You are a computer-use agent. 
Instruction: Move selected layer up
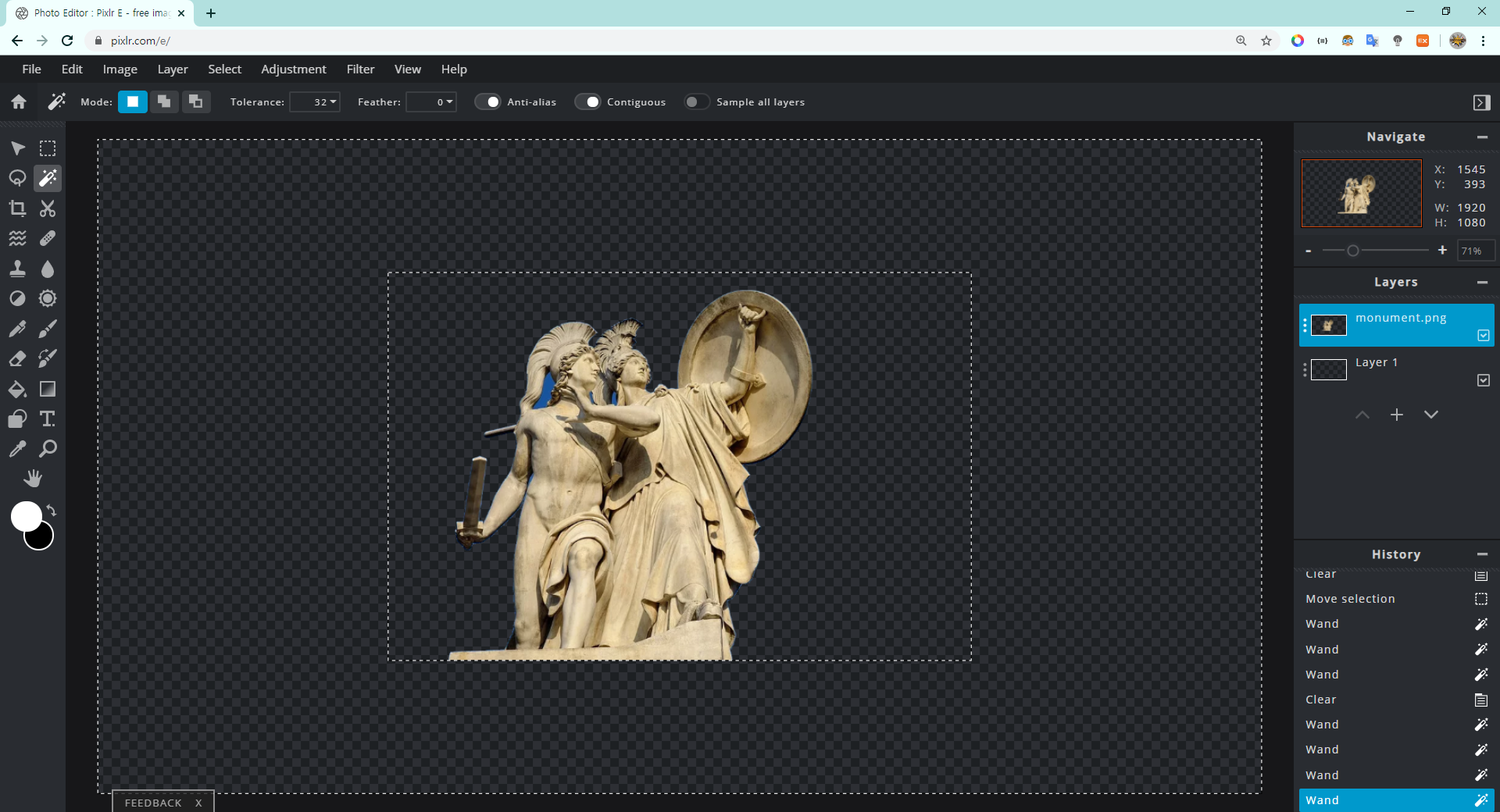click(x=1362, y=415)
